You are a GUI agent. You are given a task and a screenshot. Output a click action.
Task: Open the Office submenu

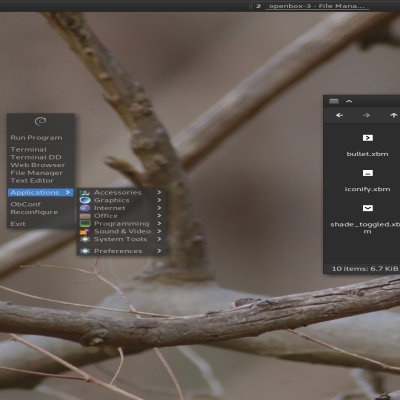pos(121,216)
